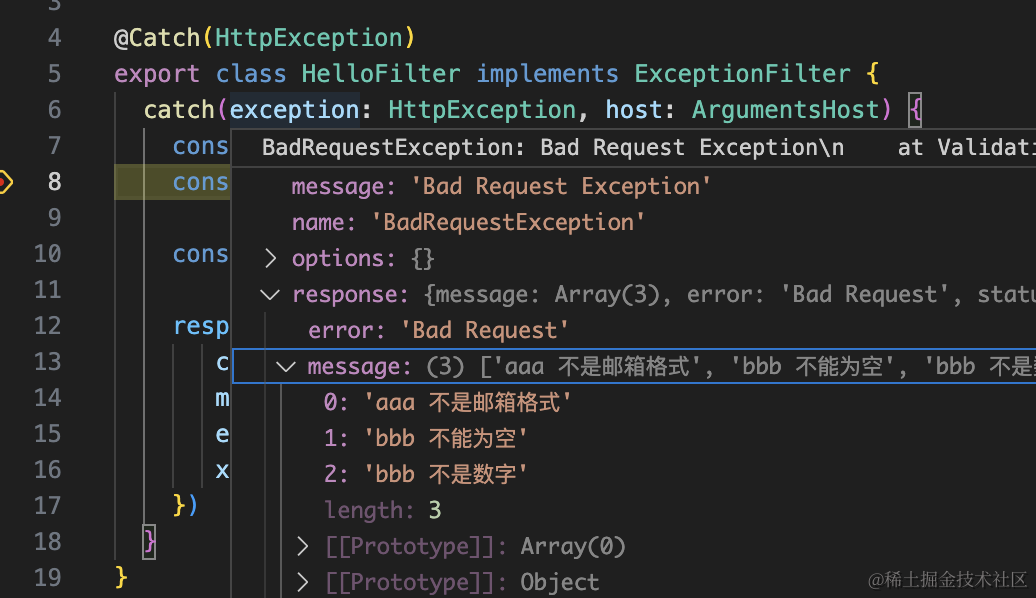
Task: Click the export keyword on line 5
Action: point(157,73)
